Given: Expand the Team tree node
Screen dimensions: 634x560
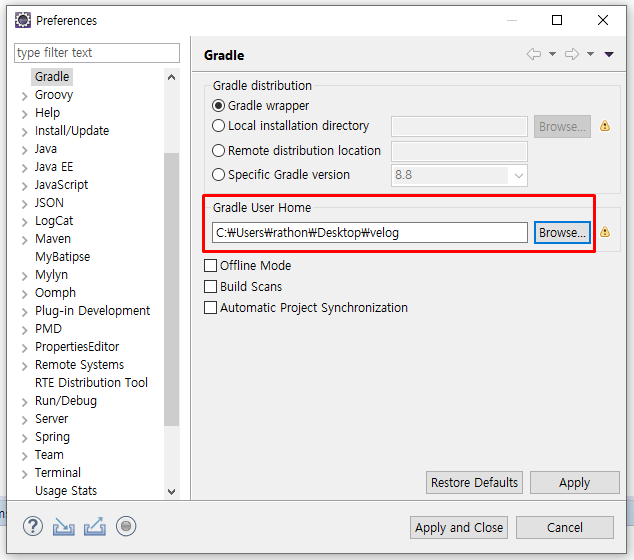Looking at the screenshot, I should [x=25, y=456].
